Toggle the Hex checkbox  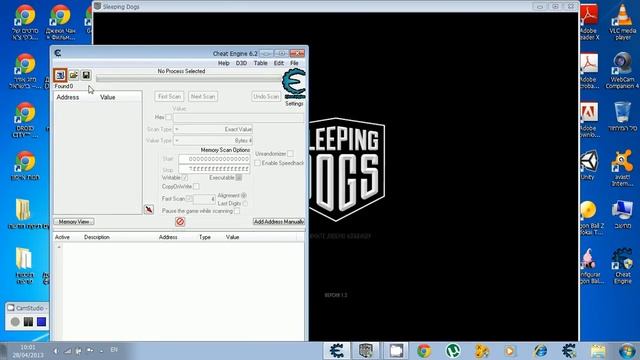168,117
